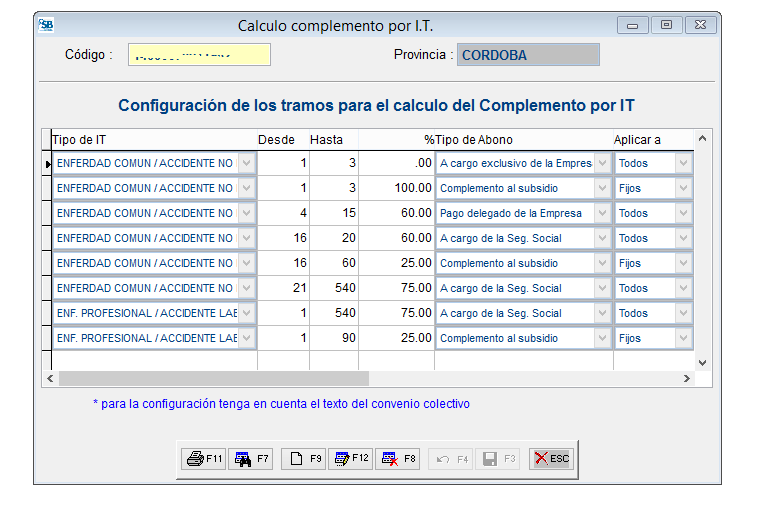Open Aplicar a 'Fijos' dropdown in 16 to 60 row
Image resolution: width=759 pixels, height=513 pixels.
(x=683, y=263)
